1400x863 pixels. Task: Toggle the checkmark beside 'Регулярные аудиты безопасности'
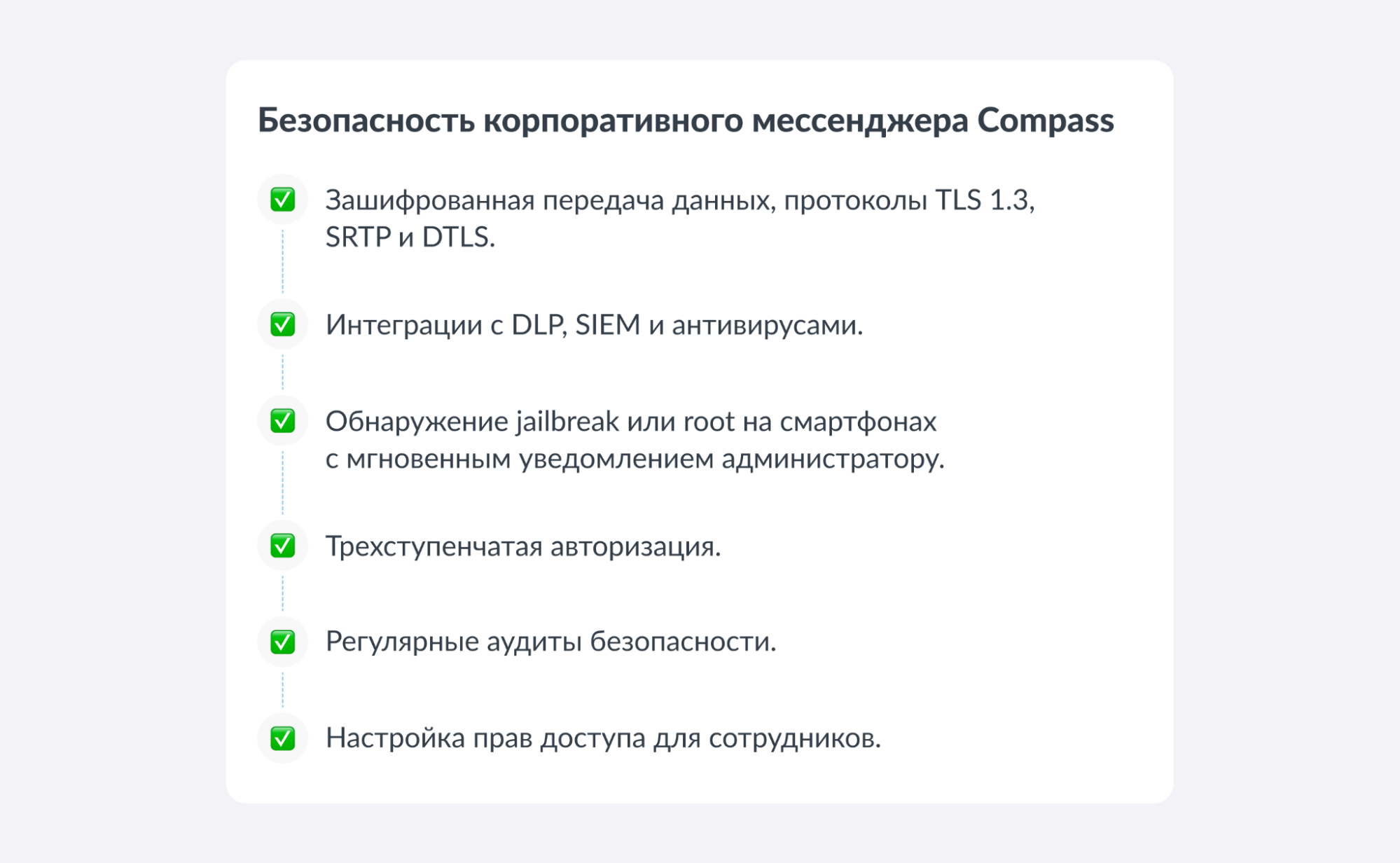click(x=282, y=642)
